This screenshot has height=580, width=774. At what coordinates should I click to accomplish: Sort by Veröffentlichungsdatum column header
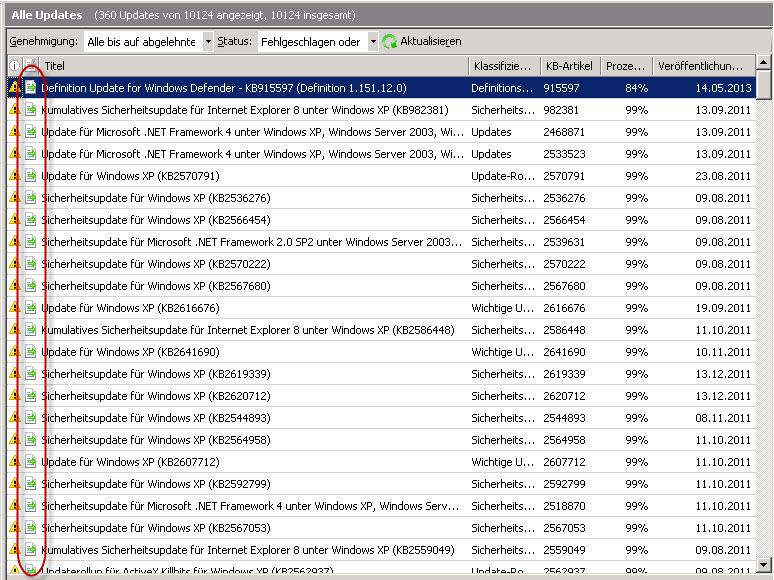coord(703,66)
